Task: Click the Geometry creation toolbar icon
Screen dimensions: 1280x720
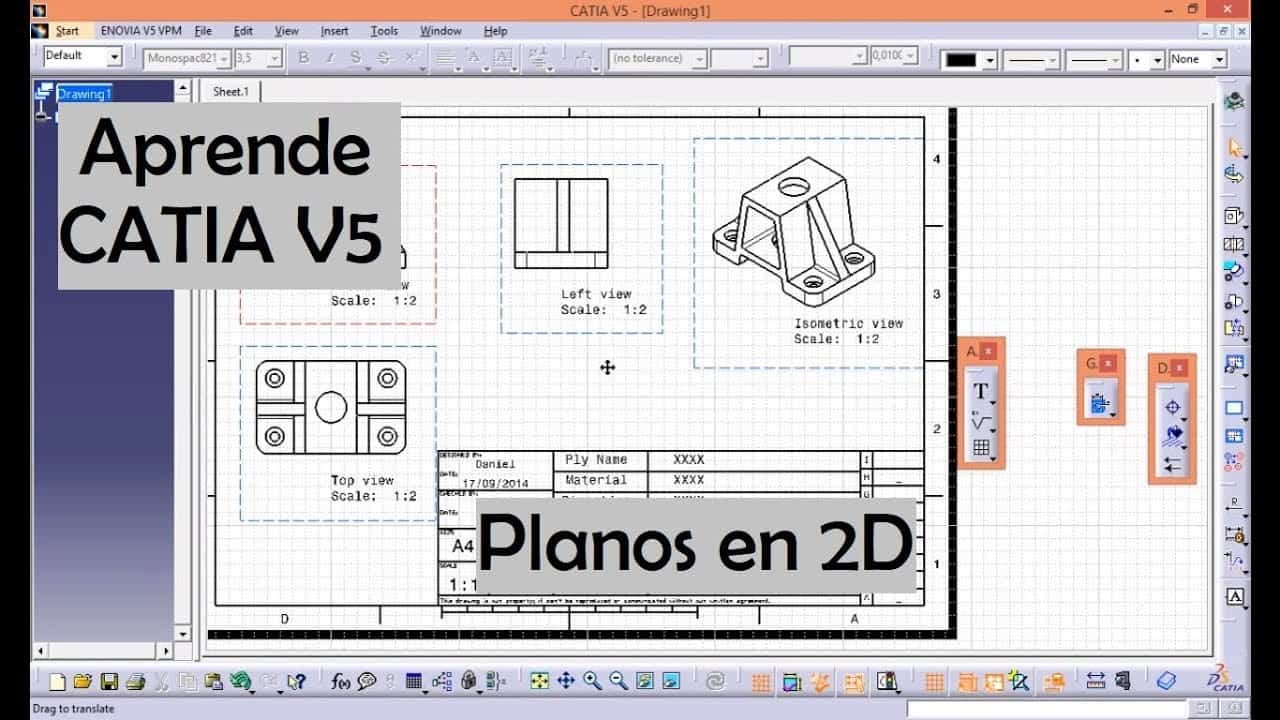Action: click(x=1100, y=404)
